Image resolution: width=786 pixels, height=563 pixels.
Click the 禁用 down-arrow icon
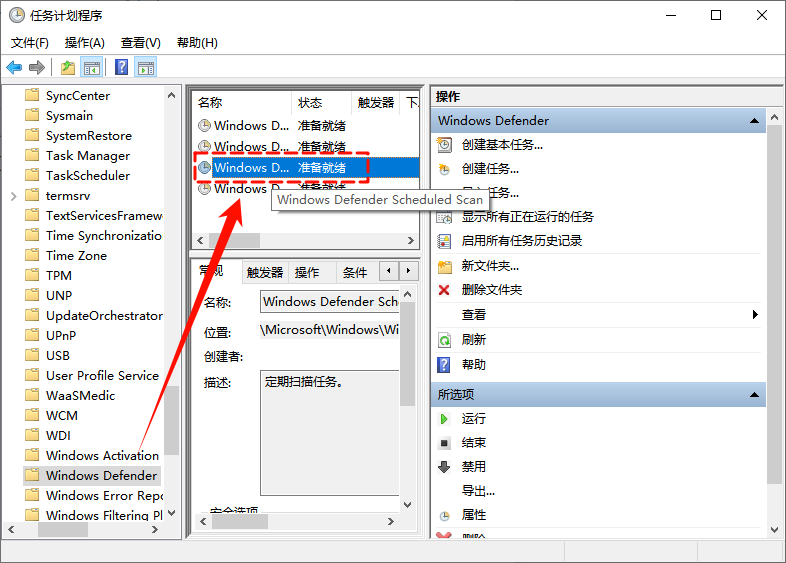click(x=444, y=467)
